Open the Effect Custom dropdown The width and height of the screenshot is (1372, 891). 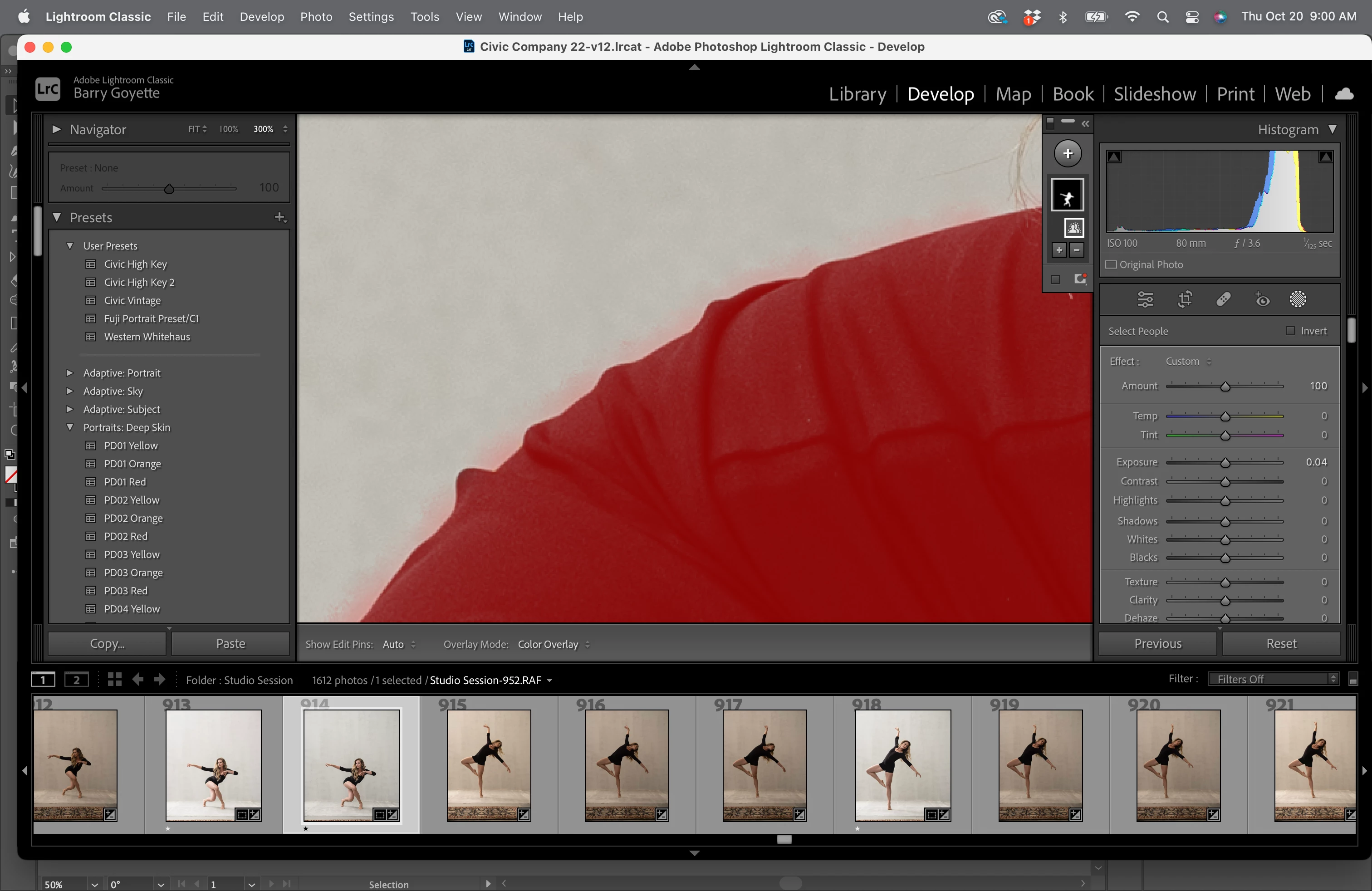click(1188, 362)
